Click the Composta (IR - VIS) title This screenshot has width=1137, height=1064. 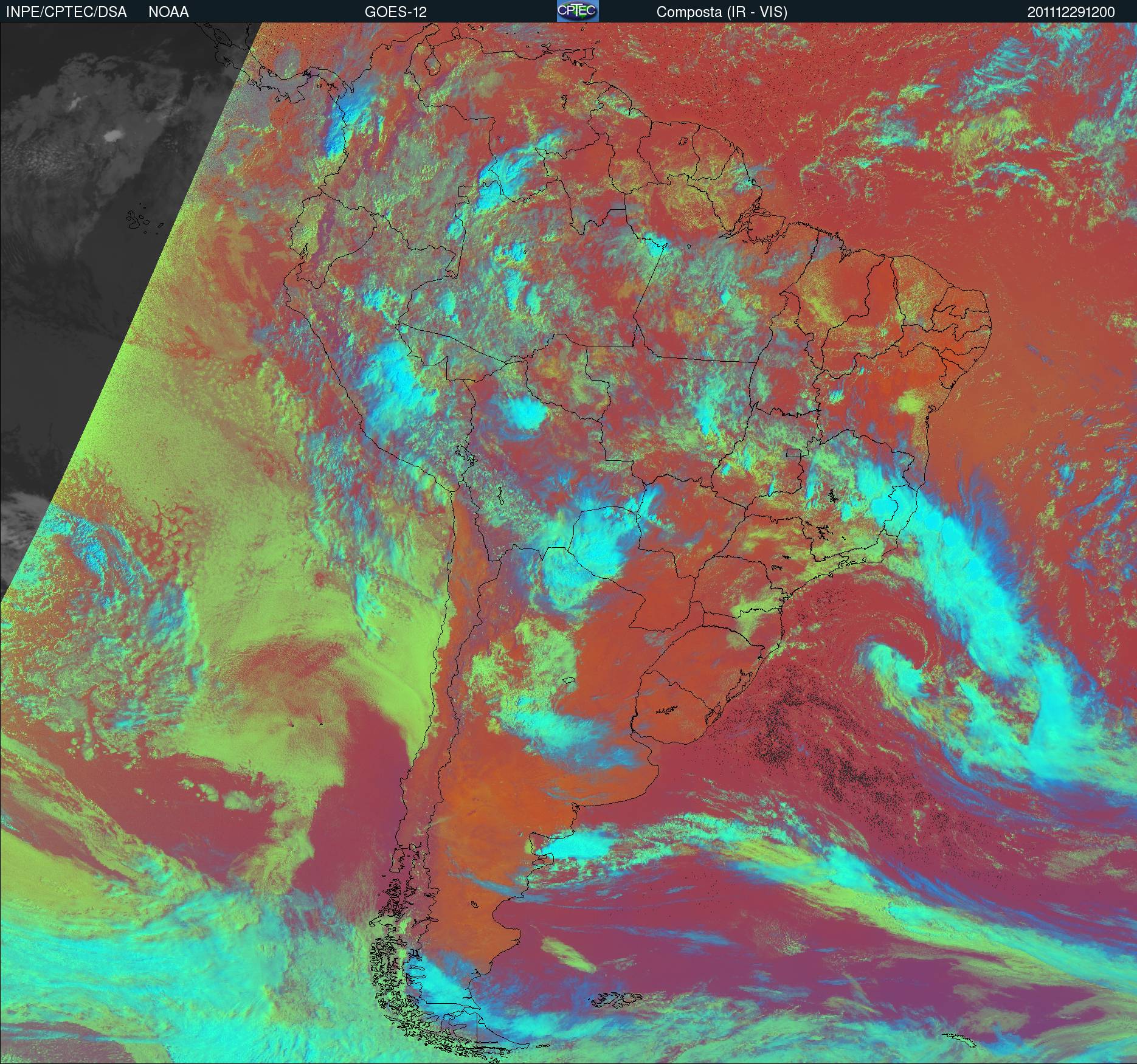[722, 12]
